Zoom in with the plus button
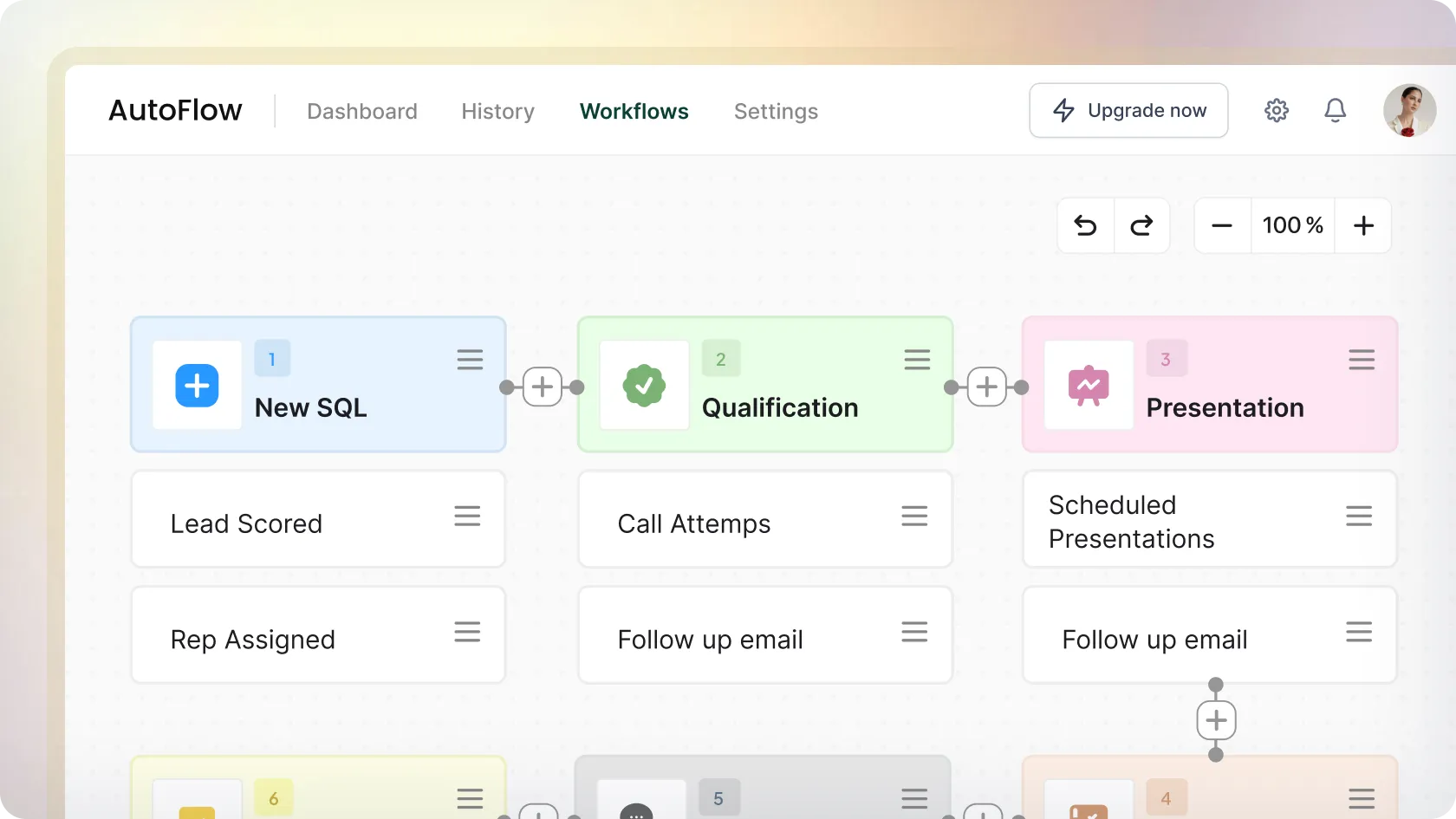 (1363, 226)
